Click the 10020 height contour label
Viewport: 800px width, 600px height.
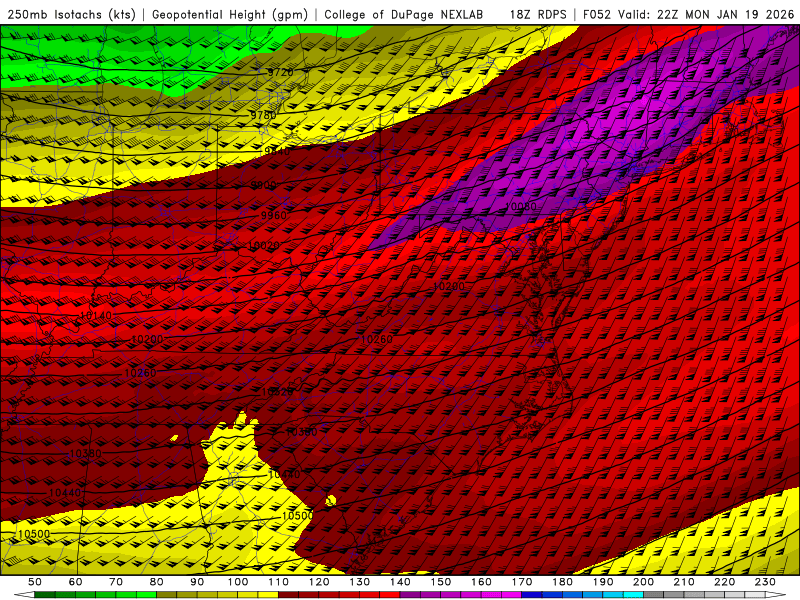coord(264,246)
